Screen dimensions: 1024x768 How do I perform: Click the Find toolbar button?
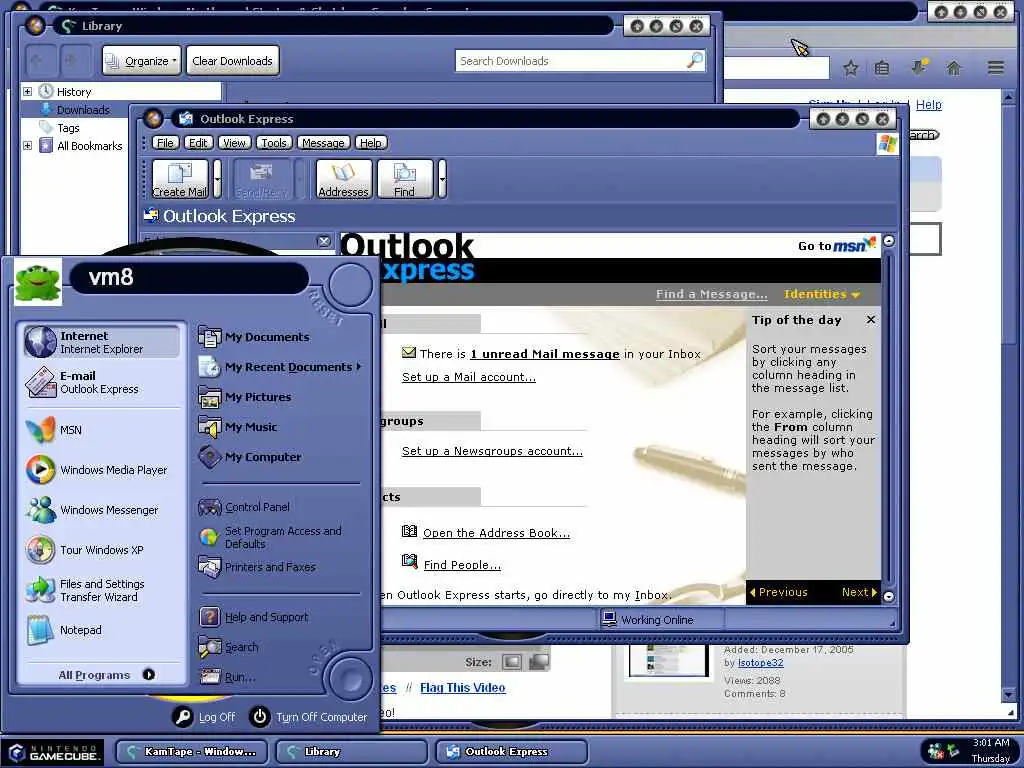click(404, 179)
